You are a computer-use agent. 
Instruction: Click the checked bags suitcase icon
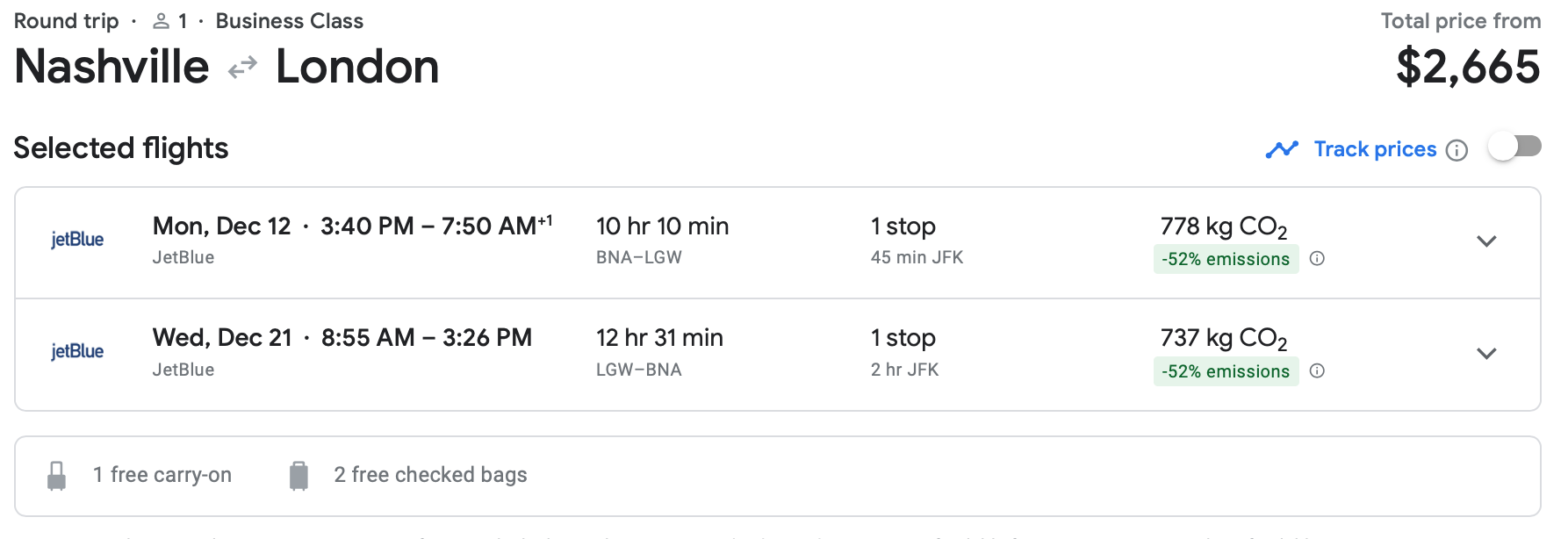298,475
